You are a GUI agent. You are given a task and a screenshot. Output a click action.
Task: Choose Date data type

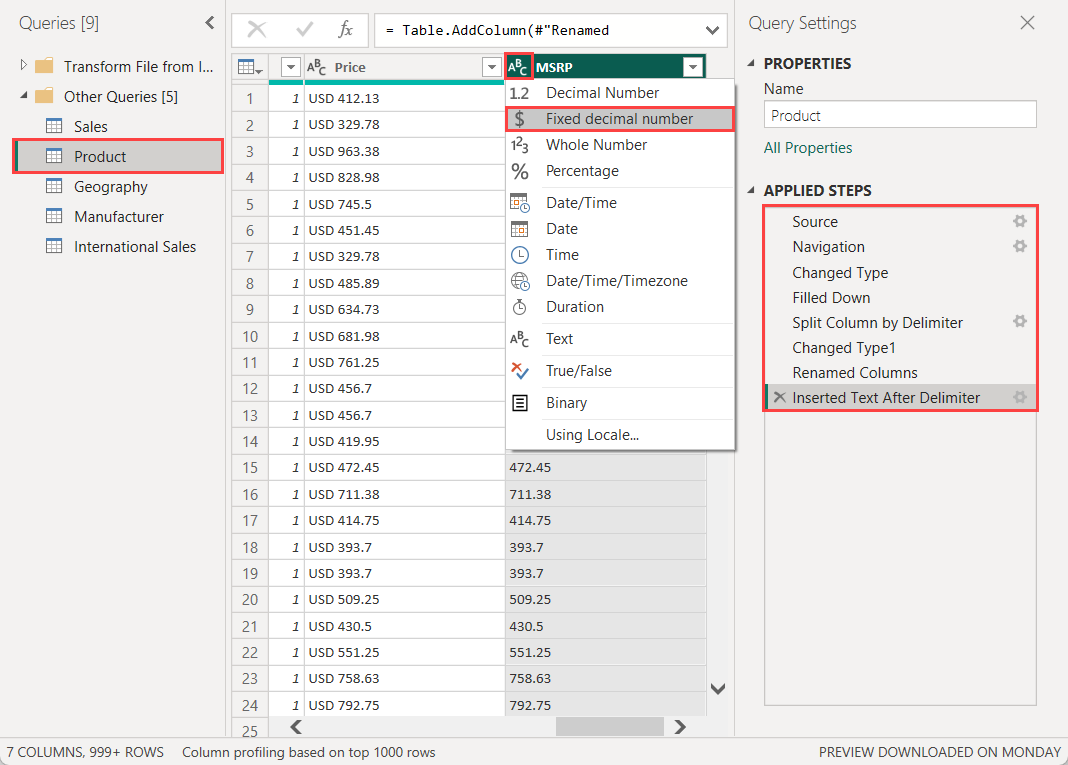click(x=620, y=229)
